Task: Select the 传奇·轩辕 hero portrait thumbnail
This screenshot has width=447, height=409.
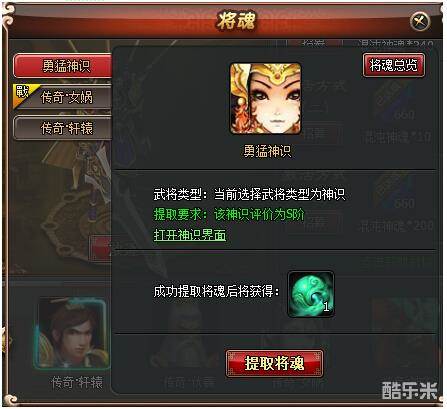Action: coord(72,334)
